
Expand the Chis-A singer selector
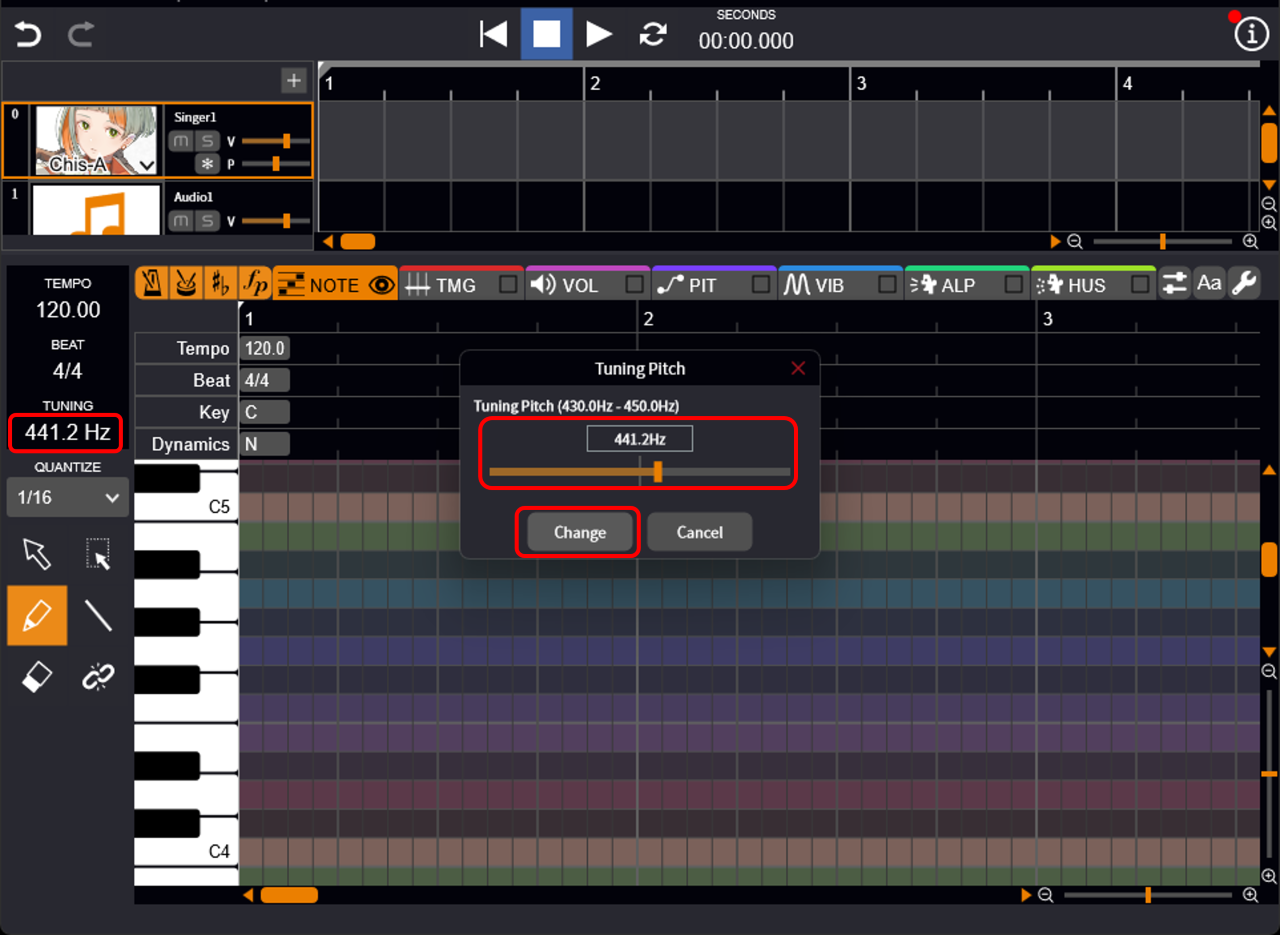[146, 165]
